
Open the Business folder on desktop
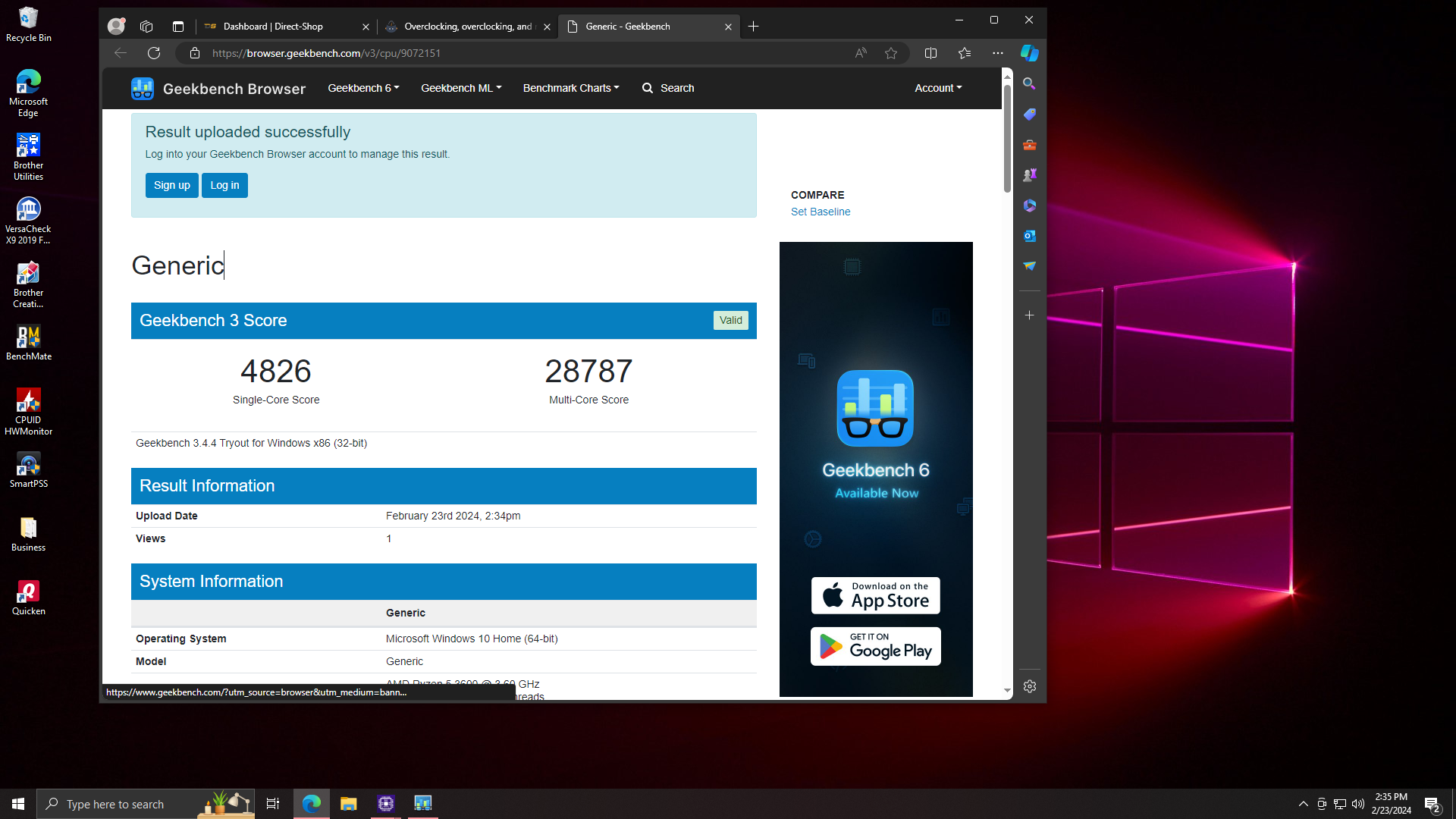[28, 534]
